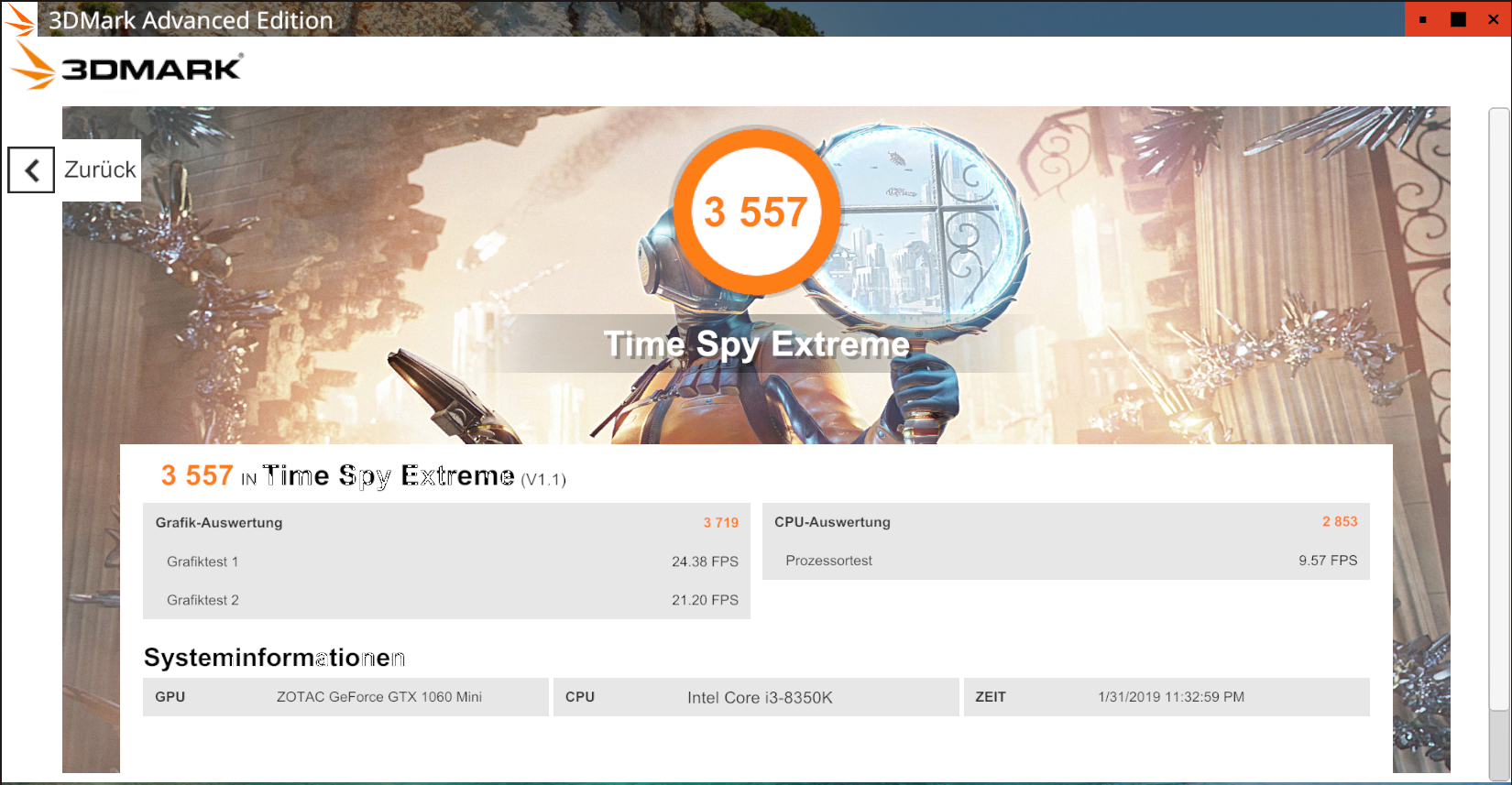This screenshot has height=785, width=1512.
Task: Select the Prozessortest row label
Action: click(828, 561)
